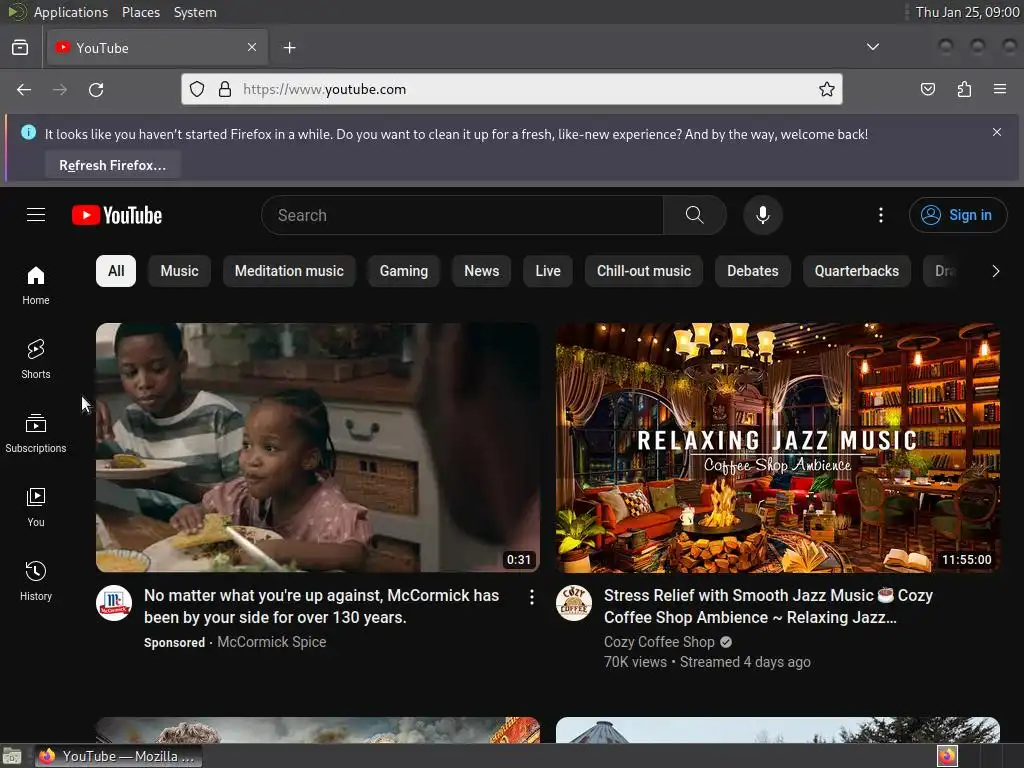Screen dimensions: 1024x768
Task: Select the Quarterbacks category chip
Action: pos(857,271)
